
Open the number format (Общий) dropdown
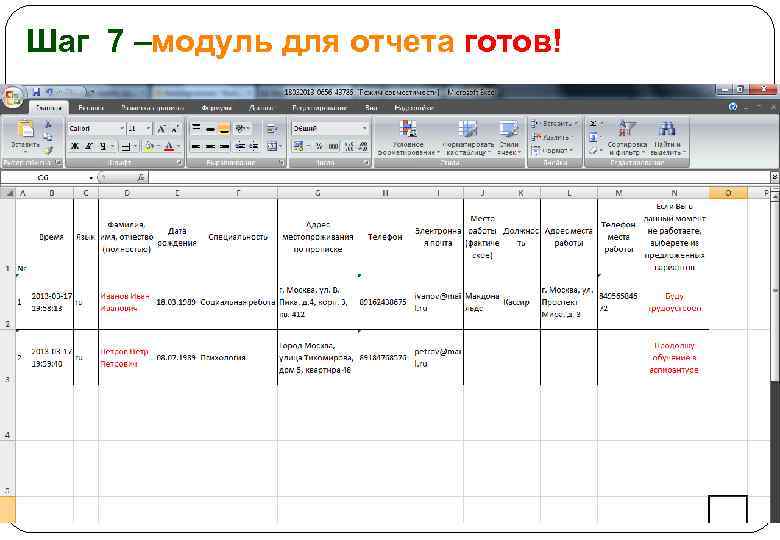(365, 129)
